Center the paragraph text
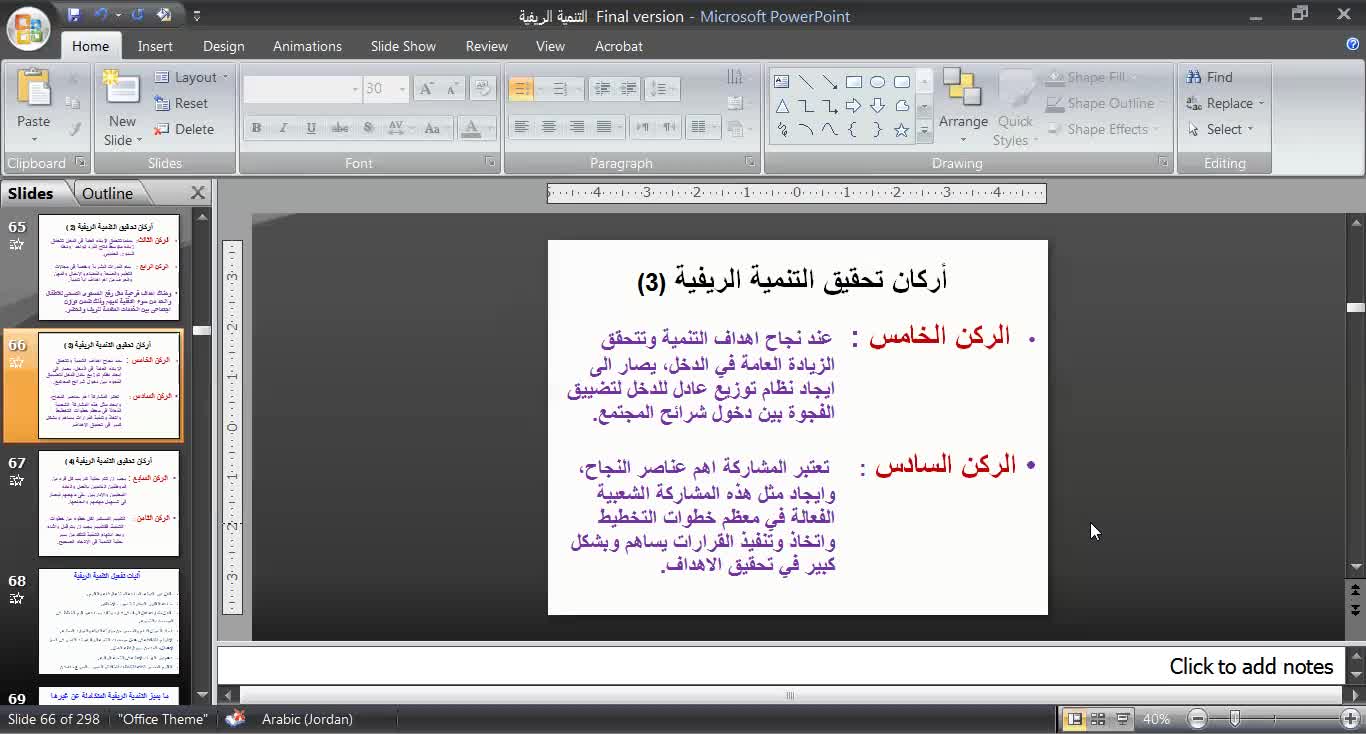This screenshot has height=734, width=1366. coord(549,127)
